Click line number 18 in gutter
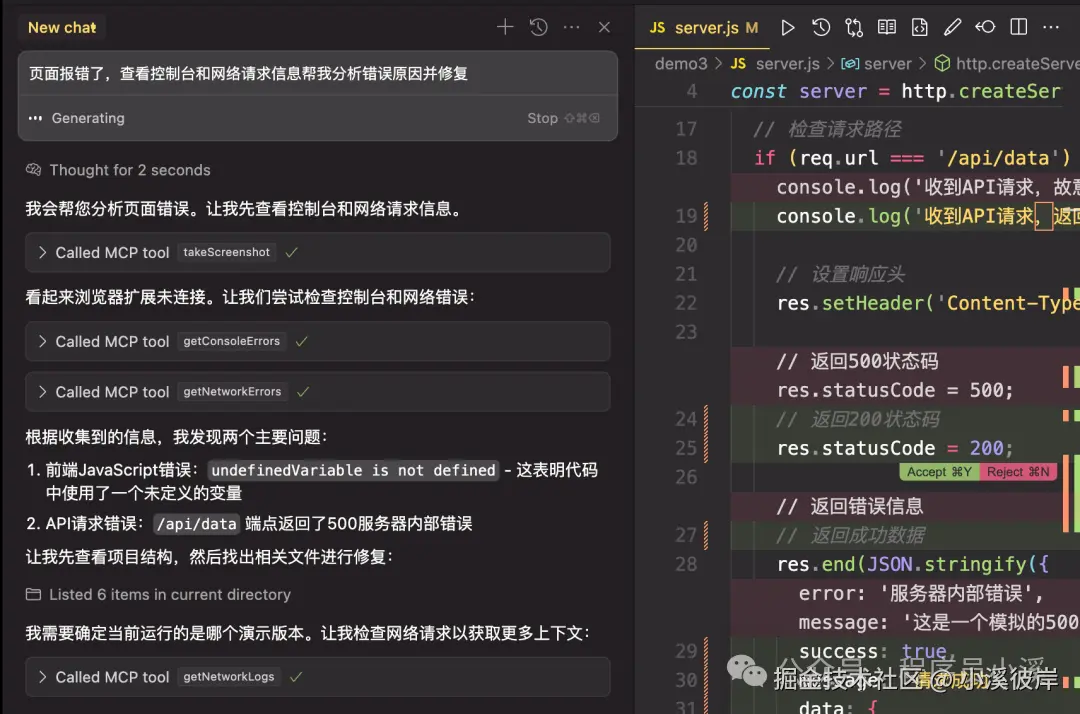 [x=686, y=158]
